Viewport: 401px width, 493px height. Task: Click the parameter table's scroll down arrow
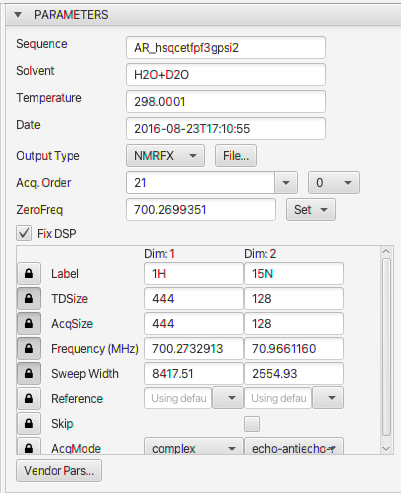point(386,449)
